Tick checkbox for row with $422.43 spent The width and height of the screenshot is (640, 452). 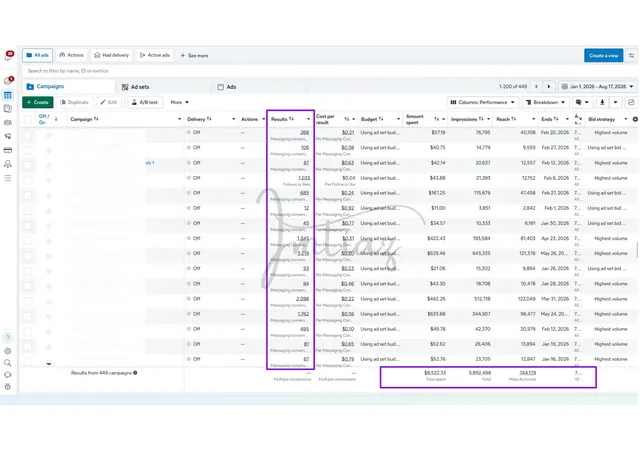click(x=28, y=240)
